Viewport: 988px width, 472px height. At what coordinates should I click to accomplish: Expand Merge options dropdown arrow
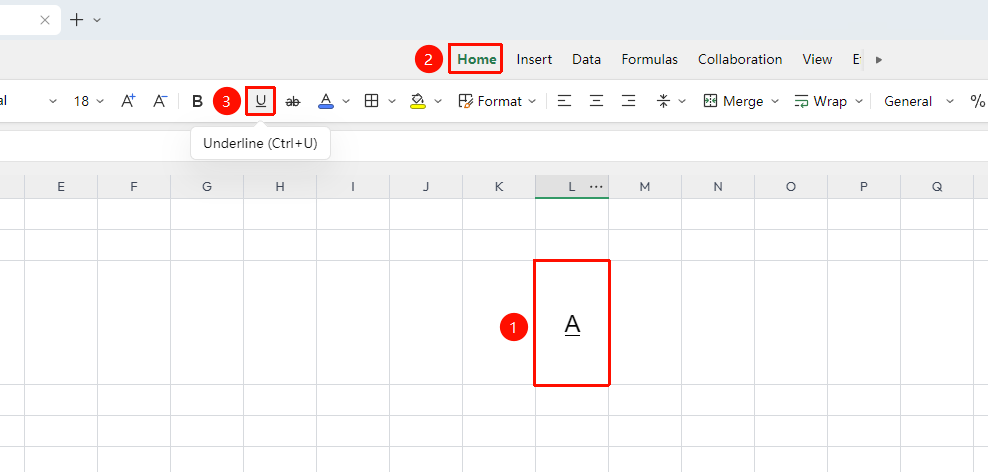click(x=775, y=101)
